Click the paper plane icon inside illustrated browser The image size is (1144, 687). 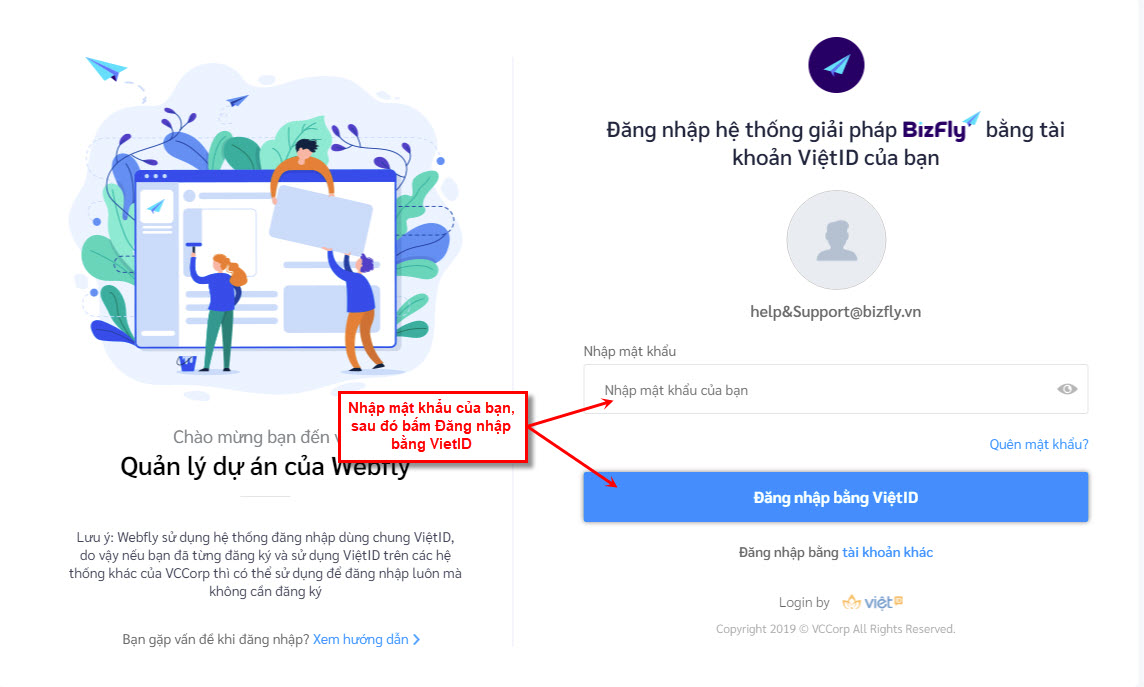156,206
